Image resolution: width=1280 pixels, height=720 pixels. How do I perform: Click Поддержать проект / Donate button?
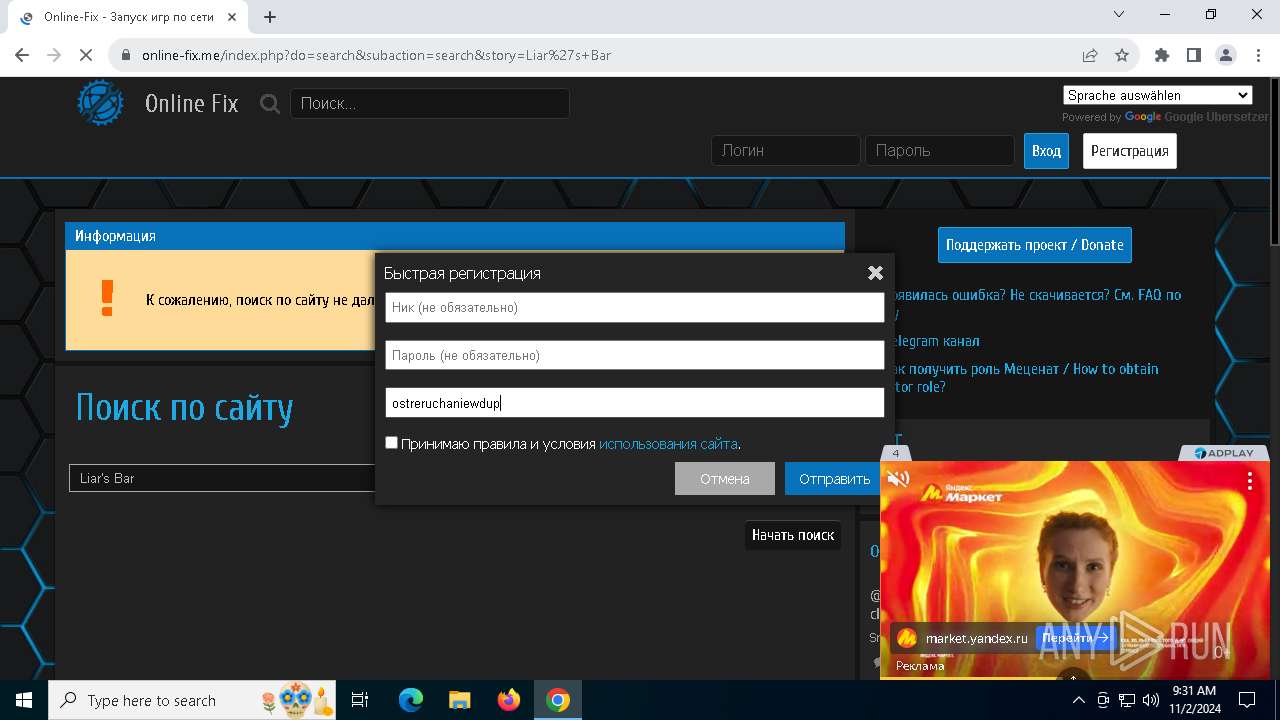click(x=1035, y=245)
